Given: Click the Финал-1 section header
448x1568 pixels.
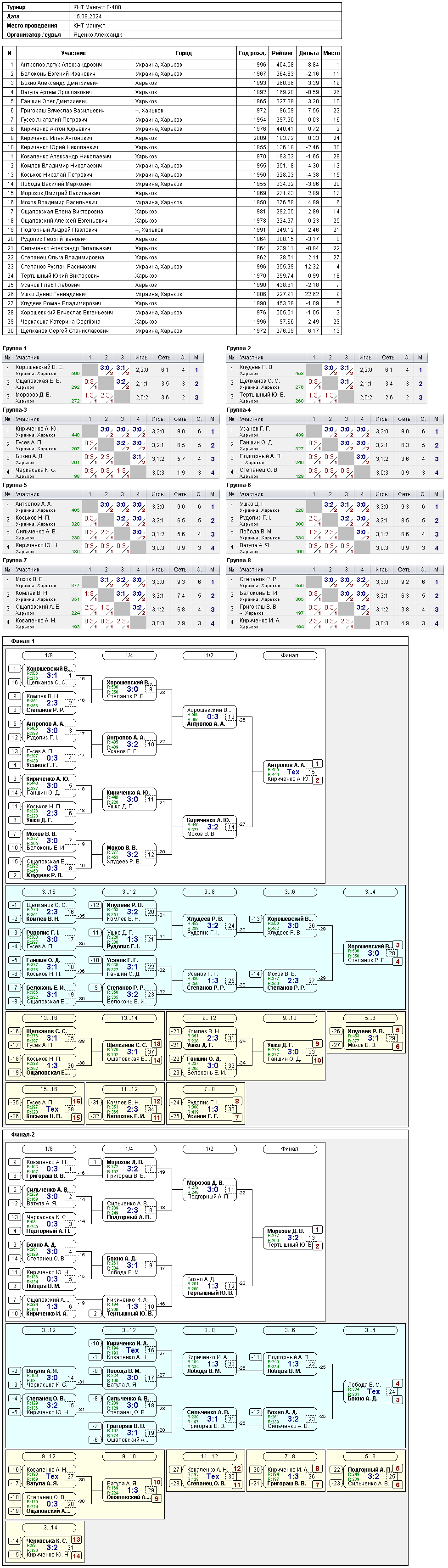Looking at the screenshot, I should coord(22,641).
